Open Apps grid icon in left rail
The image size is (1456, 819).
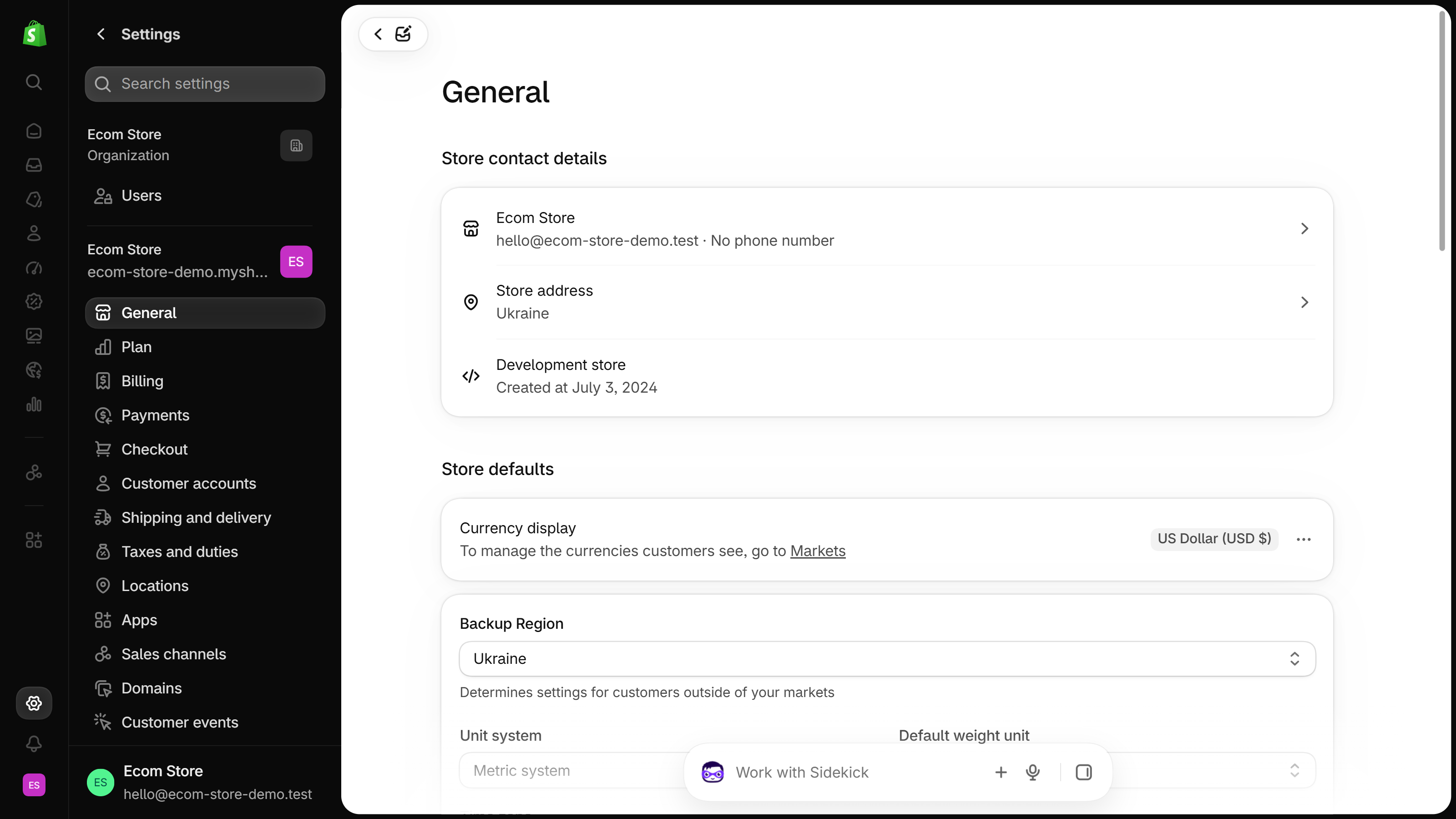tap(34, 541)
